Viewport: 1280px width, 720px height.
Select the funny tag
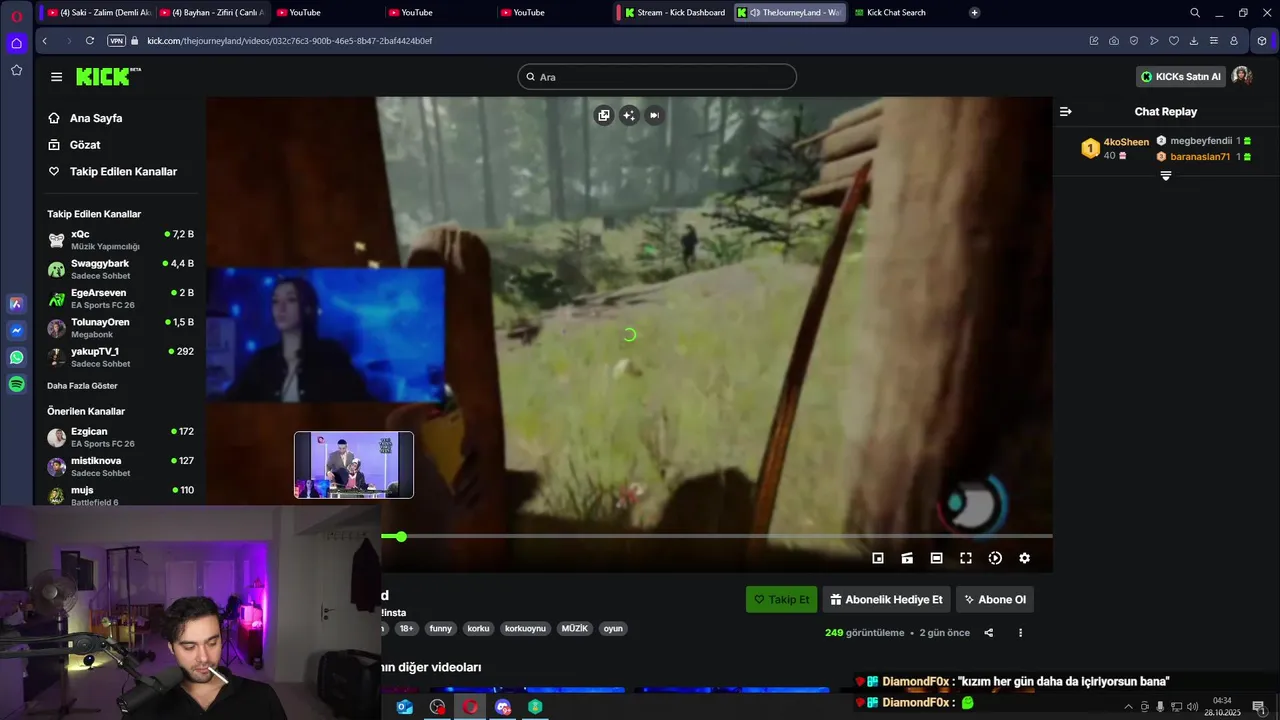tap(441, 629)
